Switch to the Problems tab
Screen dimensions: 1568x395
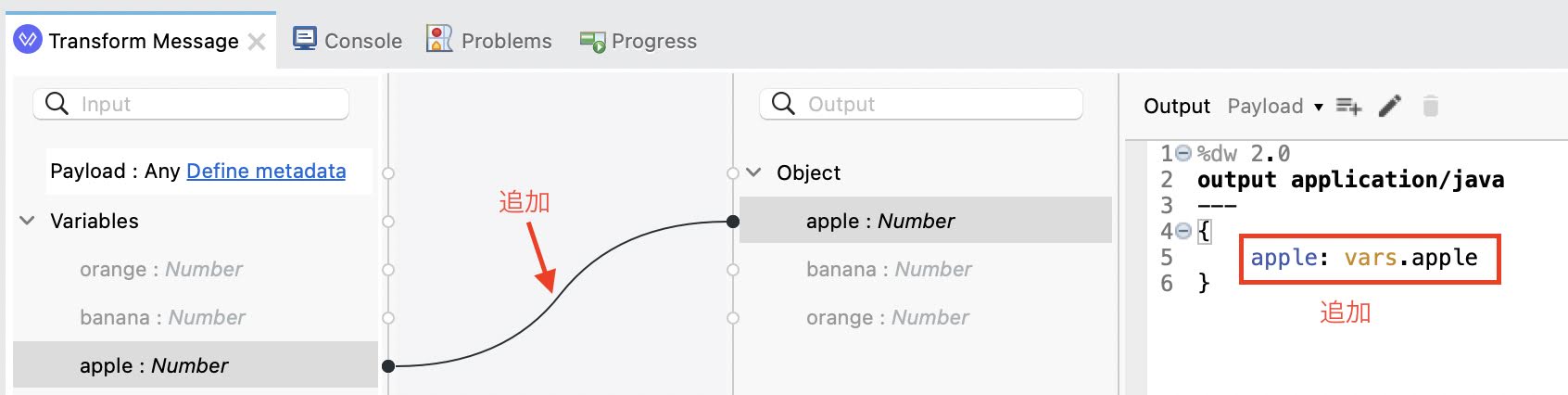click(x=488, y=40)
